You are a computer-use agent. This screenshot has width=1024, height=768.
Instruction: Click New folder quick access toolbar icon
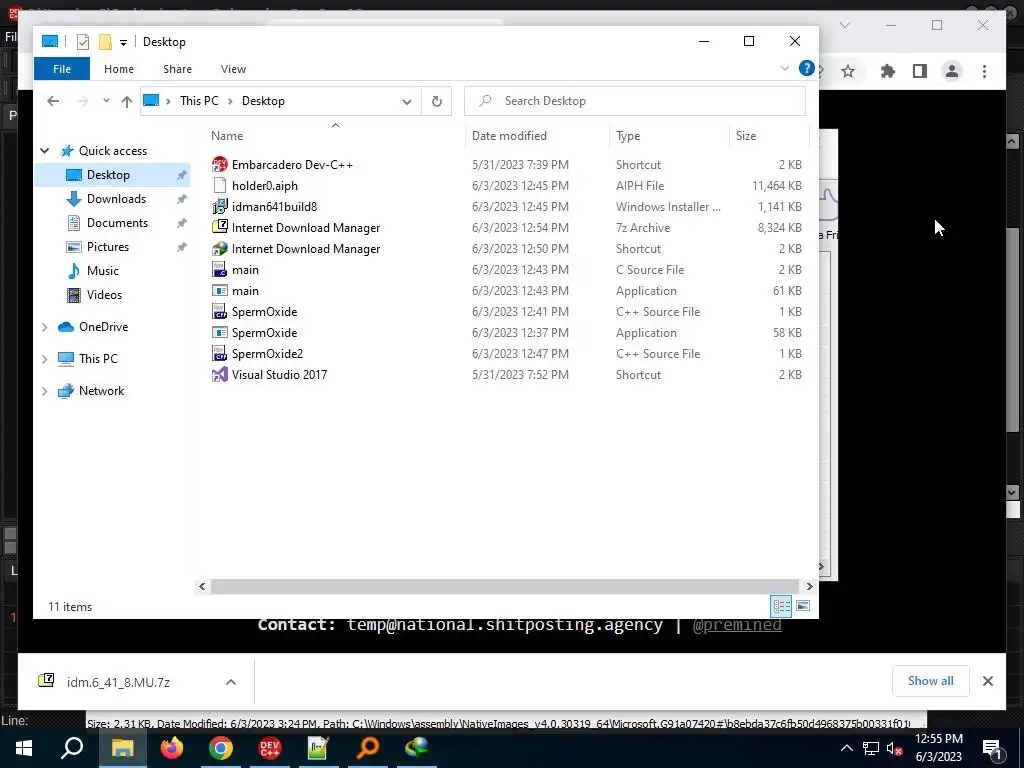coord(105,42)
